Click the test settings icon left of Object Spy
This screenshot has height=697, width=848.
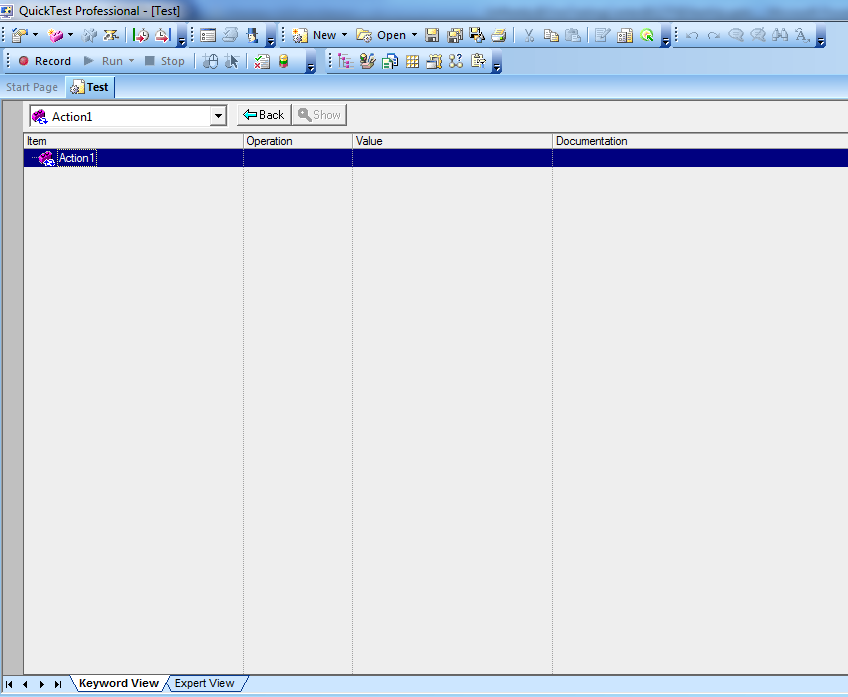(x=625, y=36)
